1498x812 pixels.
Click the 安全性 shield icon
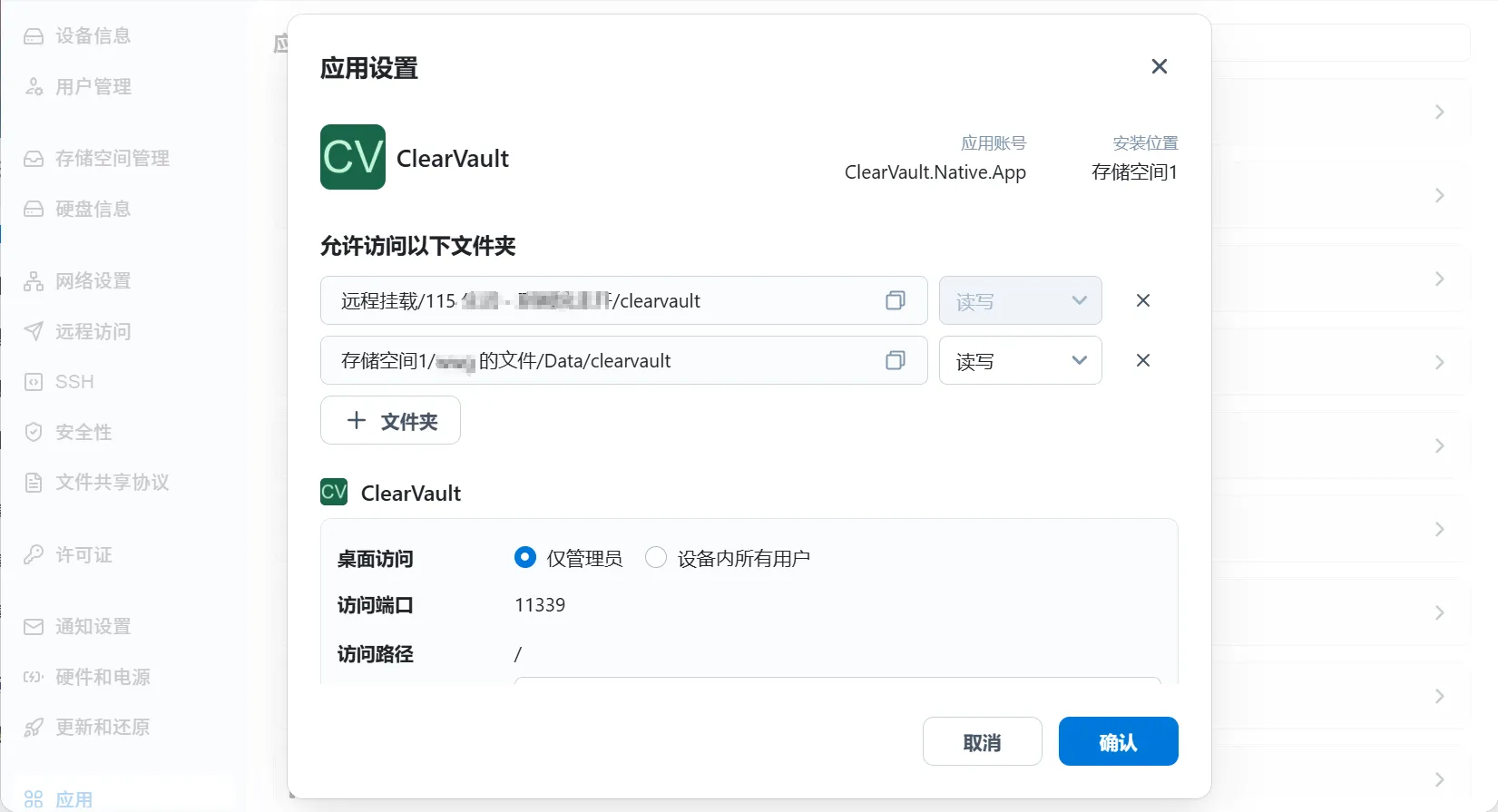pos(34,432)
